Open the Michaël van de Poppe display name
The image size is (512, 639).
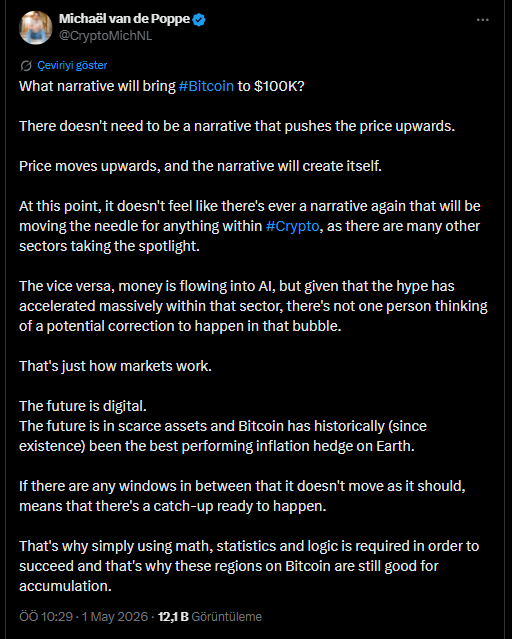(x=124, y=19)
